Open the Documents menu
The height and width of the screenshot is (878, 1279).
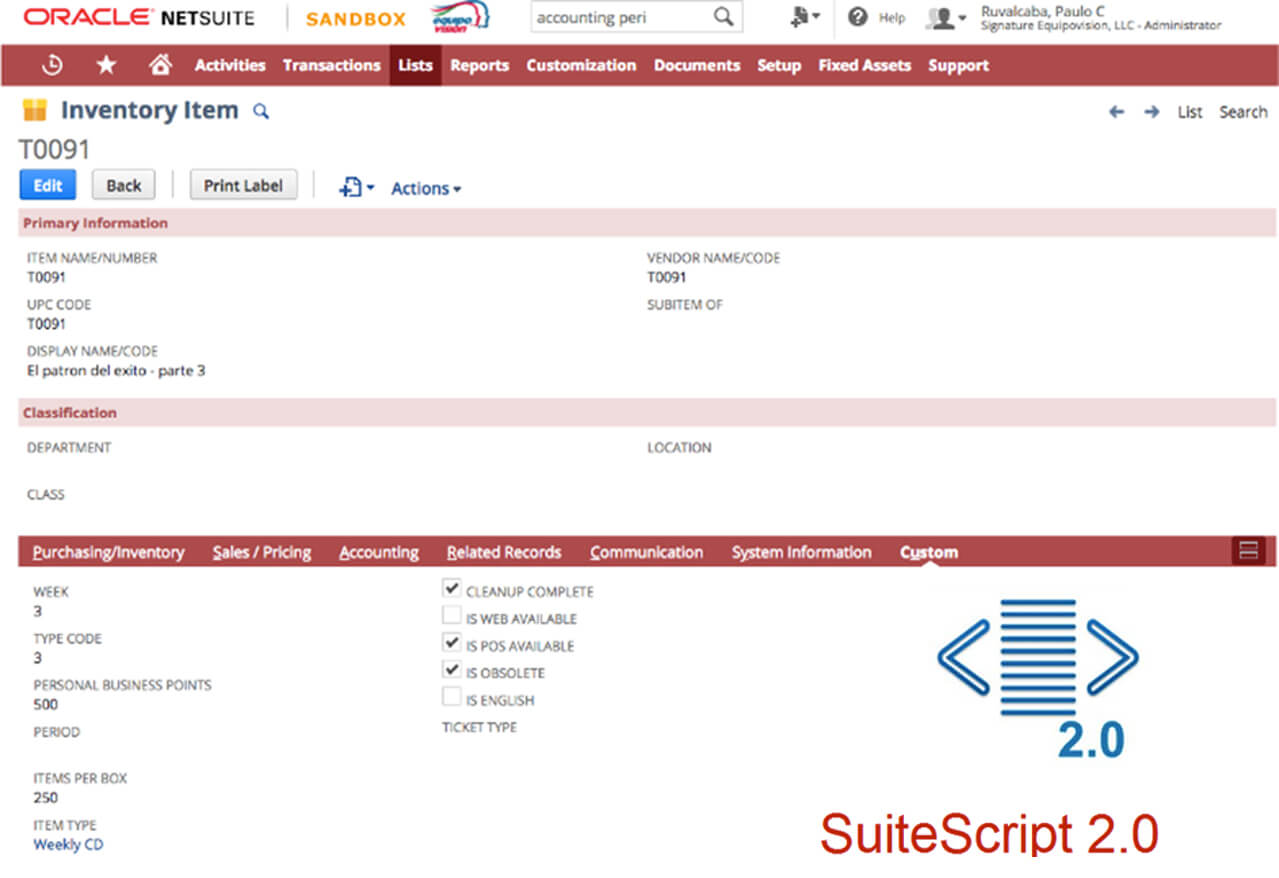697,65
